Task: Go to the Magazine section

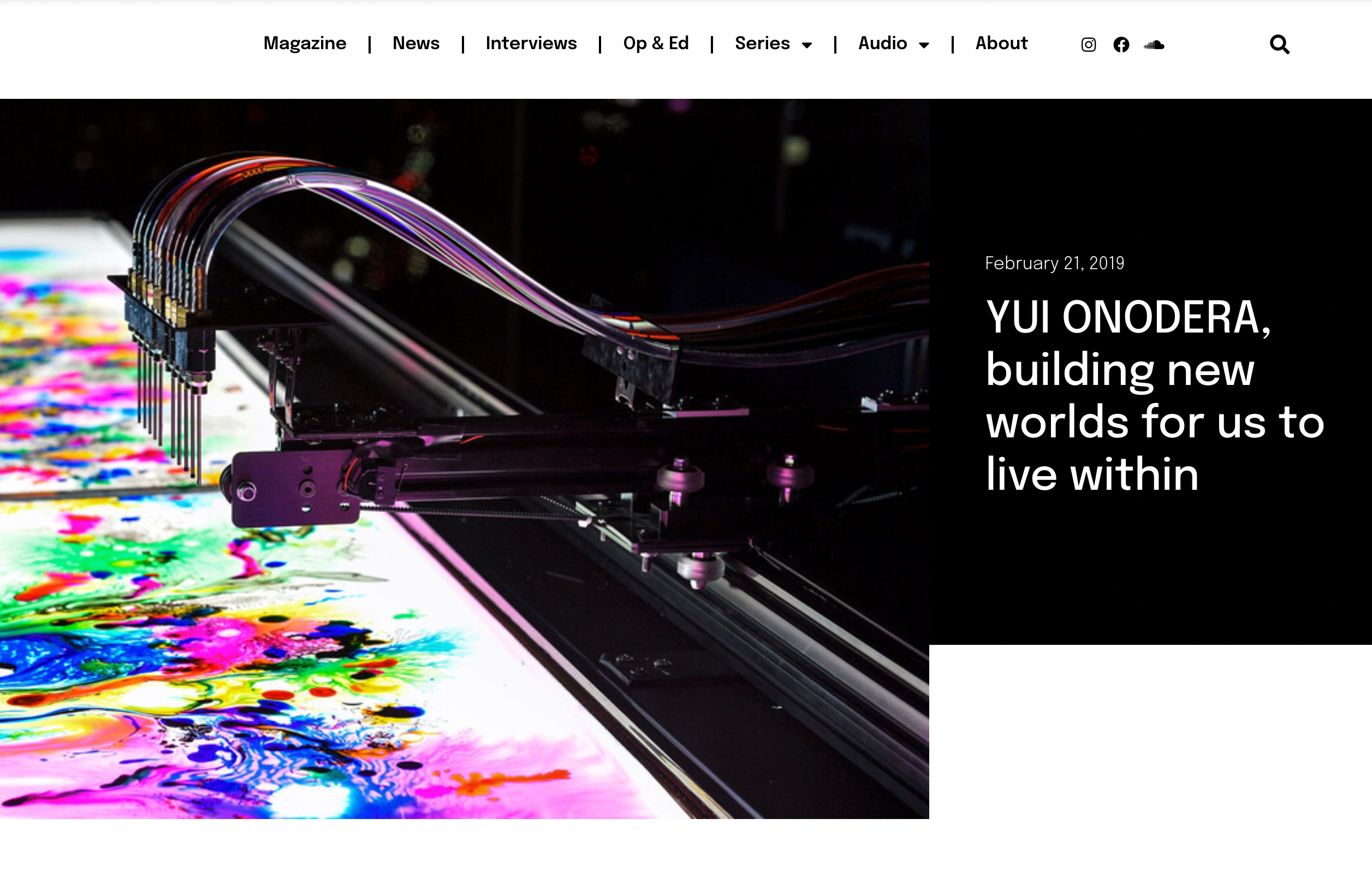Action: [304, 43]
